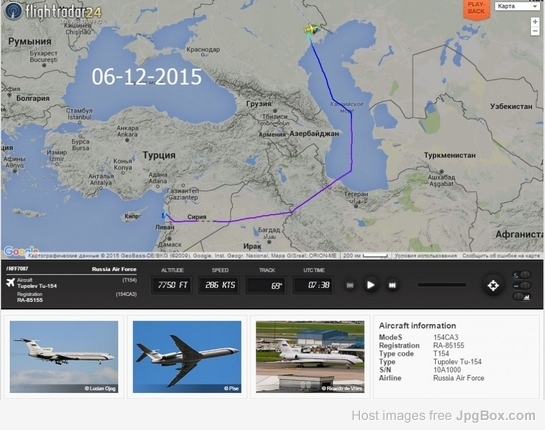The image size is (545, 430).
Task: Start playback with the play button
Action: pyautogui.click(x=371, y=285)
